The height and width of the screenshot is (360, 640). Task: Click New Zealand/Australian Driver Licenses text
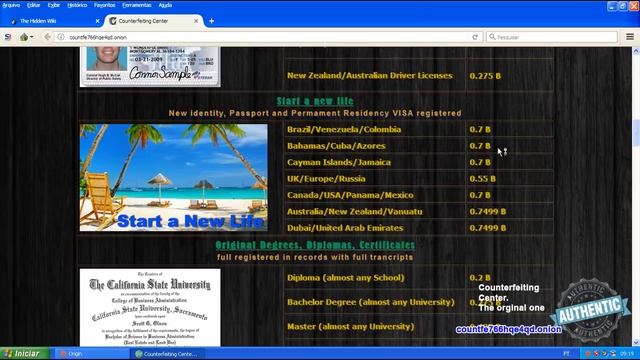tap(369, 76)
